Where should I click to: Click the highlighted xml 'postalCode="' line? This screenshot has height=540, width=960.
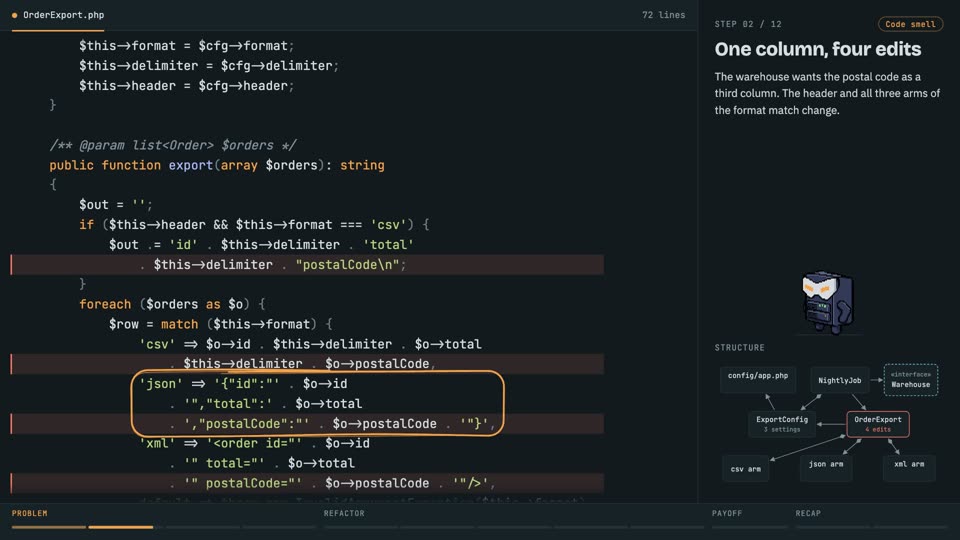307,483
